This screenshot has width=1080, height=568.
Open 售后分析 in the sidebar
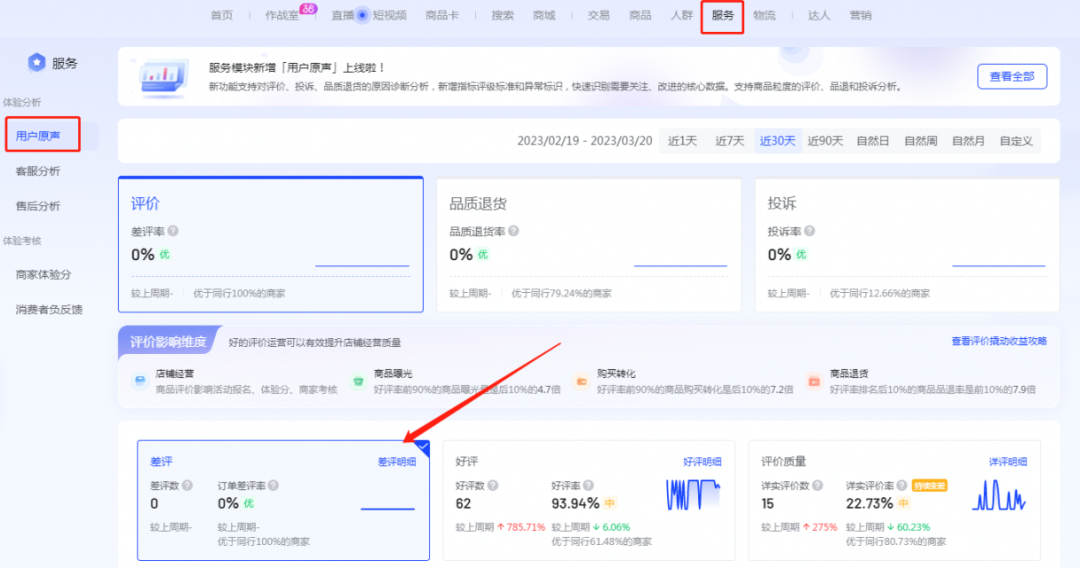point(38,206)
